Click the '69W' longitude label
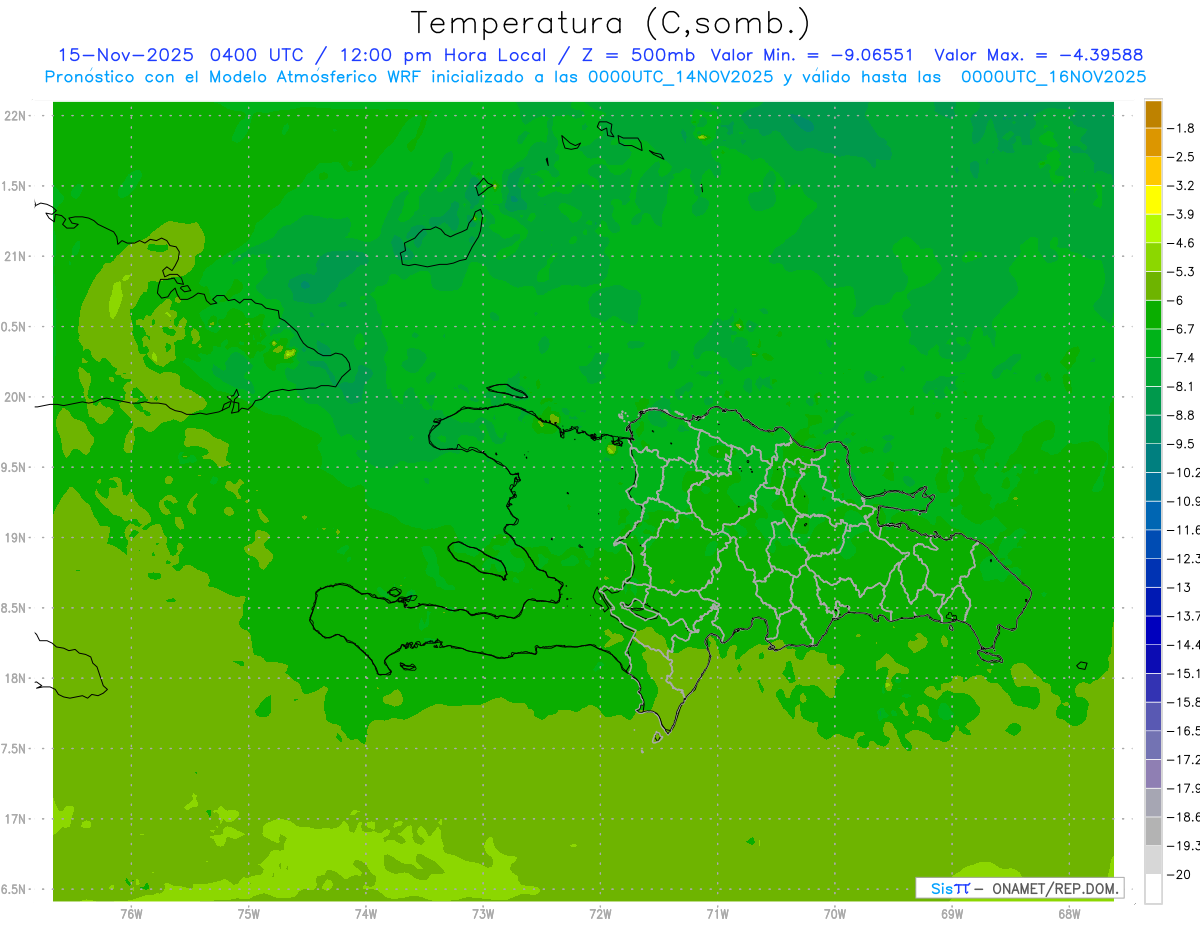The image size is (1200, 927). coord(952,913)
